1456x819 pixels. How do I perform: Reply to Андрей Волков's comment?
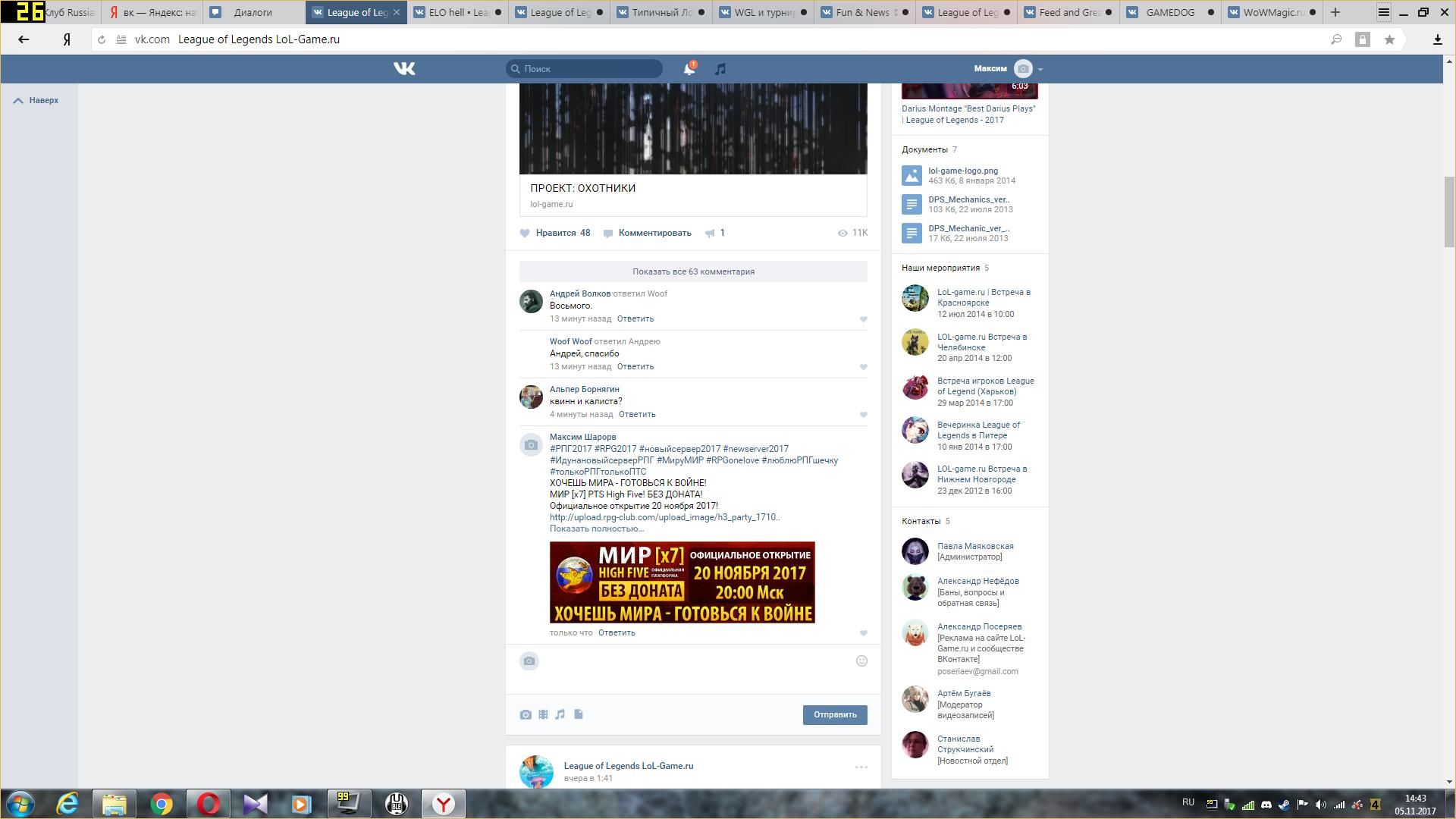point(635,319)
